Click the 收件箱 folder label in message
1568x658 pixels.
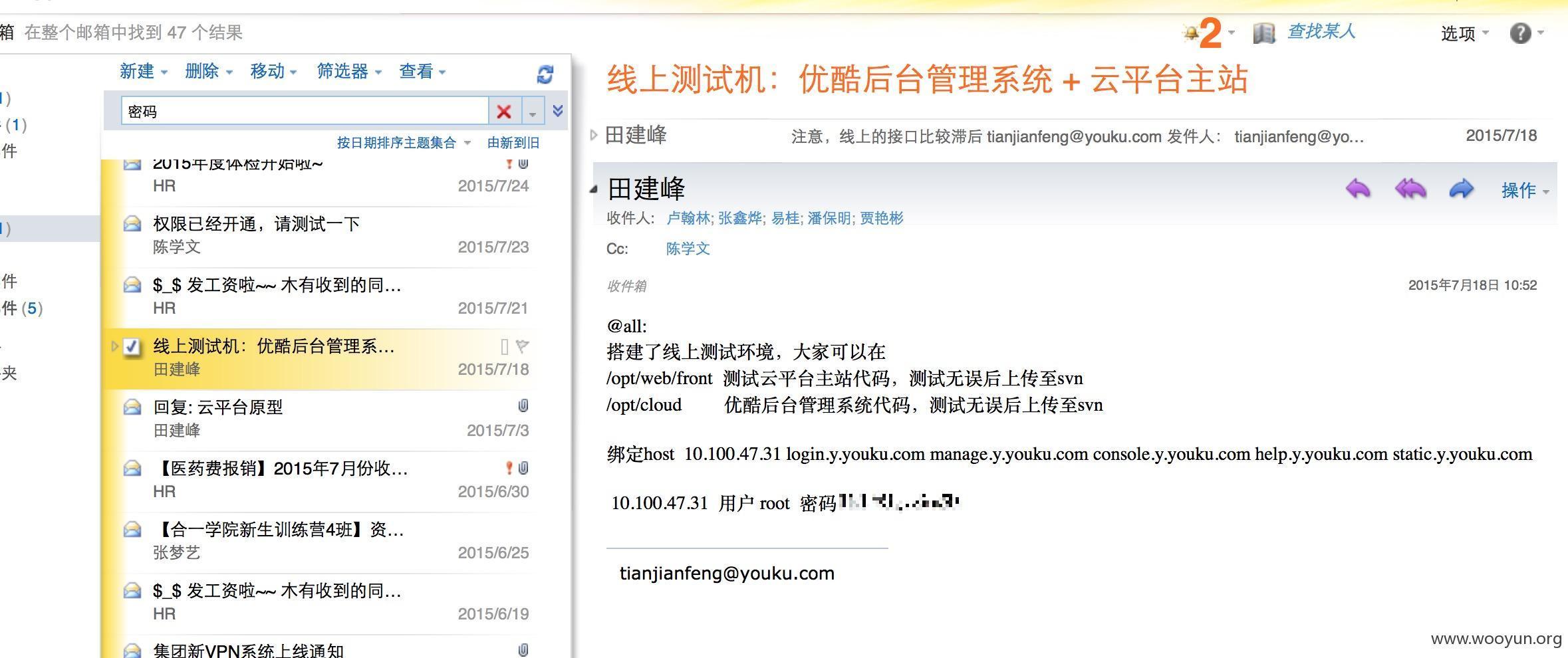click(x=626, y=286)
